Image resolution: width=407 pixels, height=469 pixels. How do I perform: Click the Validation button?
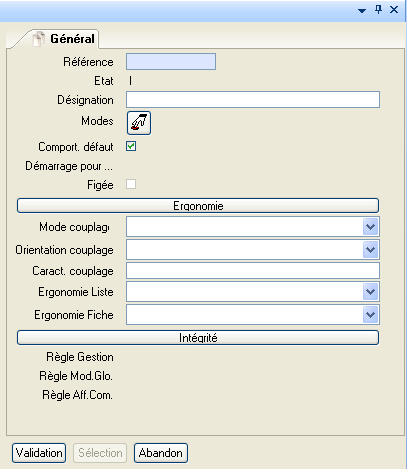coord(39,453)
